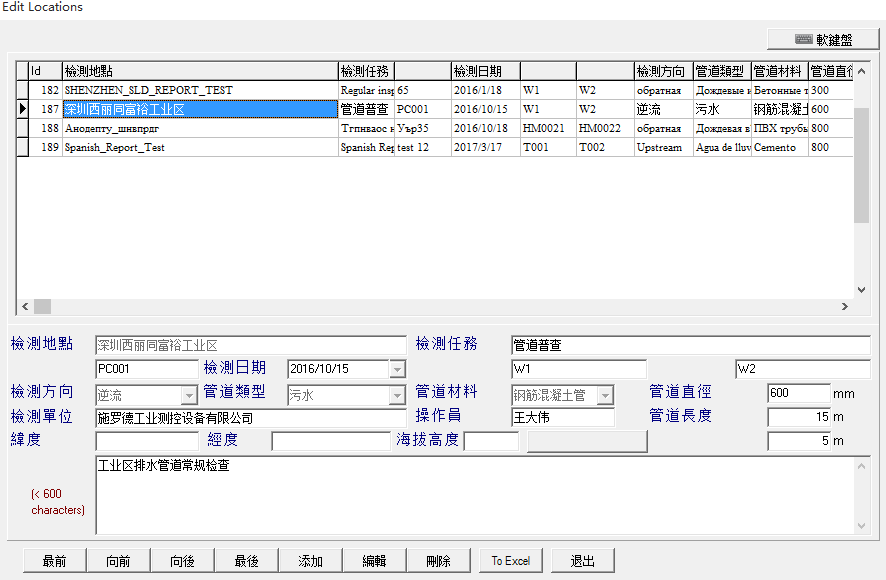Select the Spanish_Report_Test row
This screenshot has width=886, height=580.
point(200,147)
